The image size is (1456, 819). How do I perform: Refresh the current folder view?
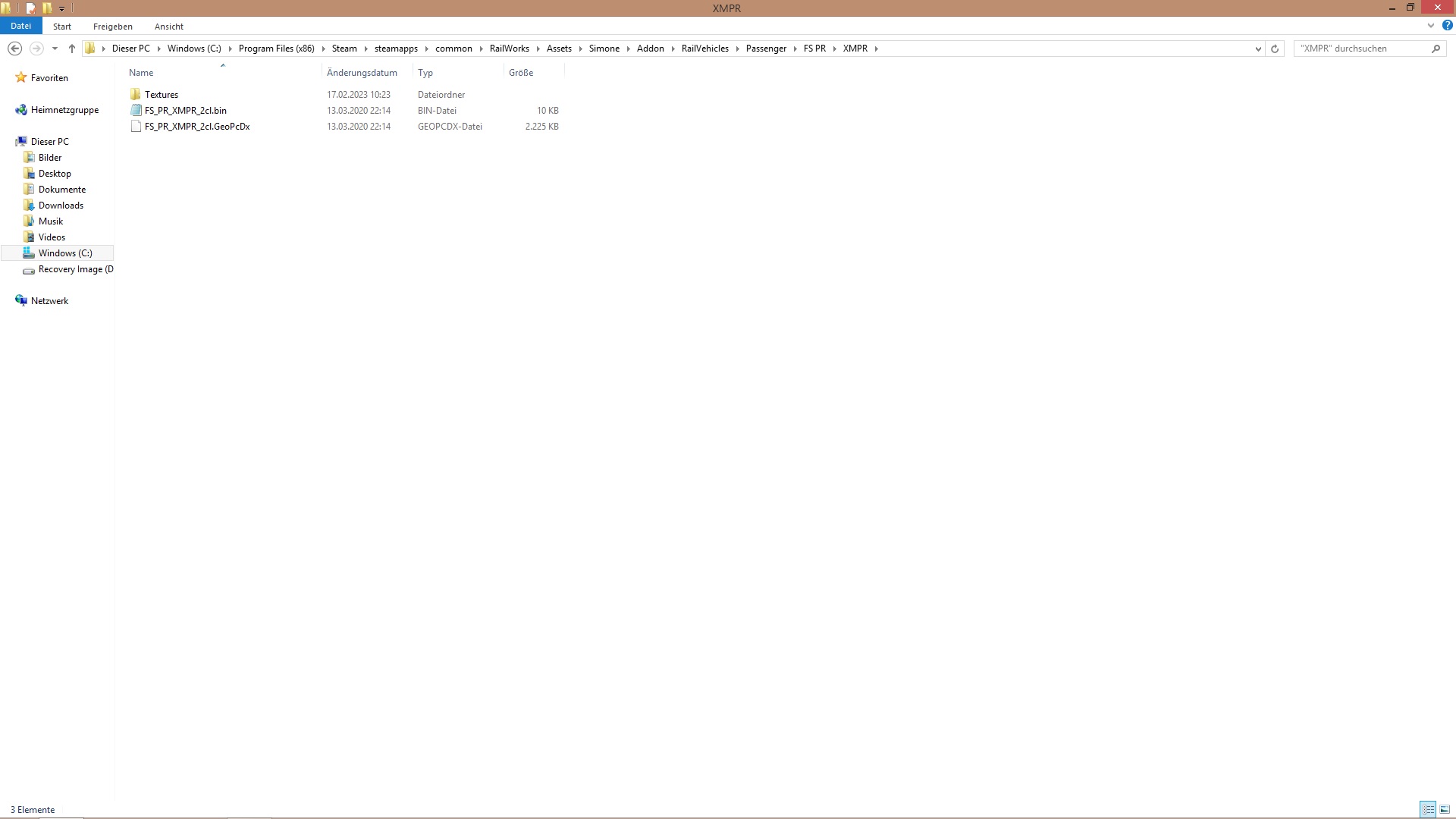1275,49
